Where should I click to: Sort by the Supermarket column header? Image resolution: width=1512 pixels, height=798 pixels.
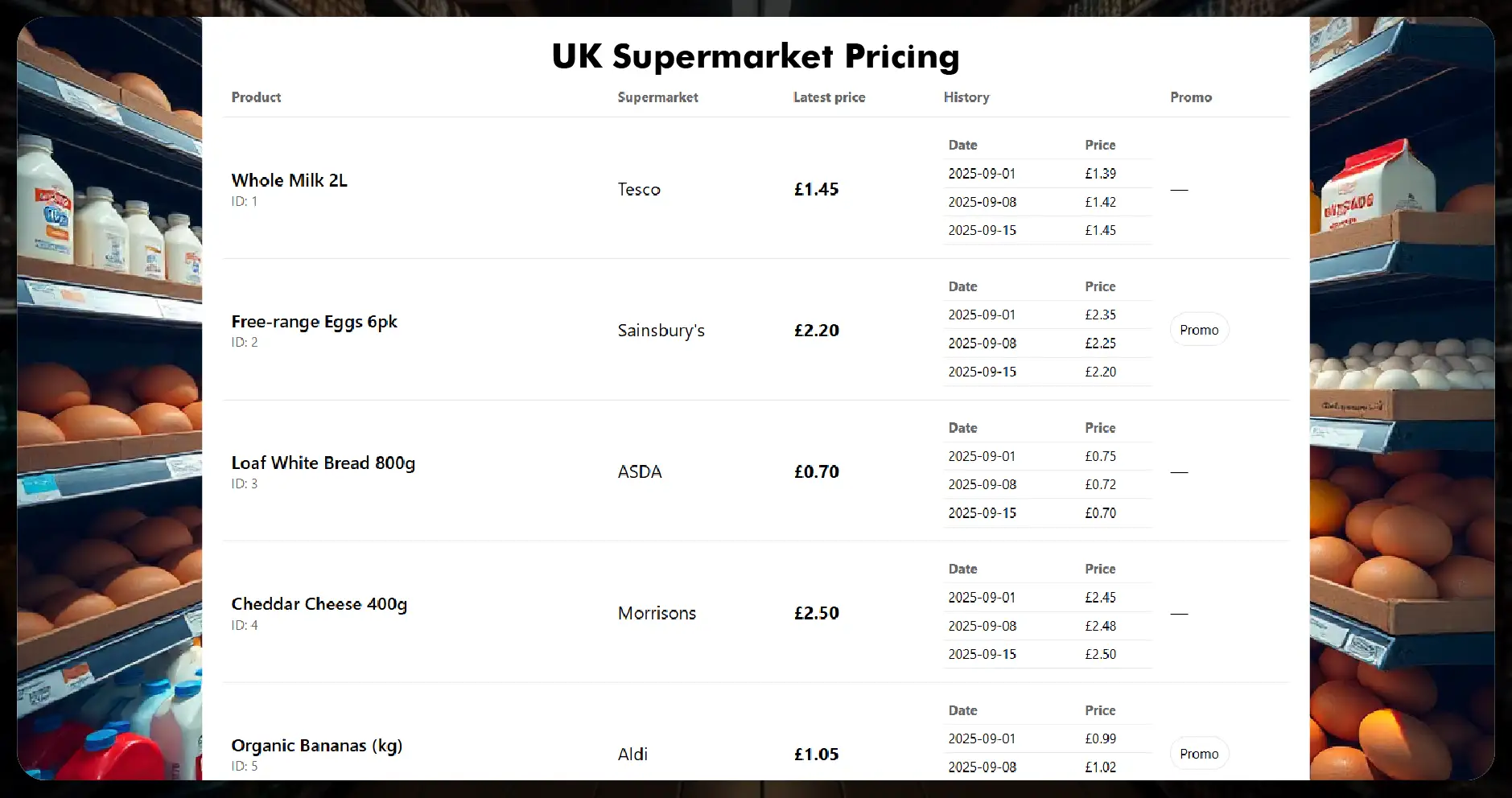657,97
